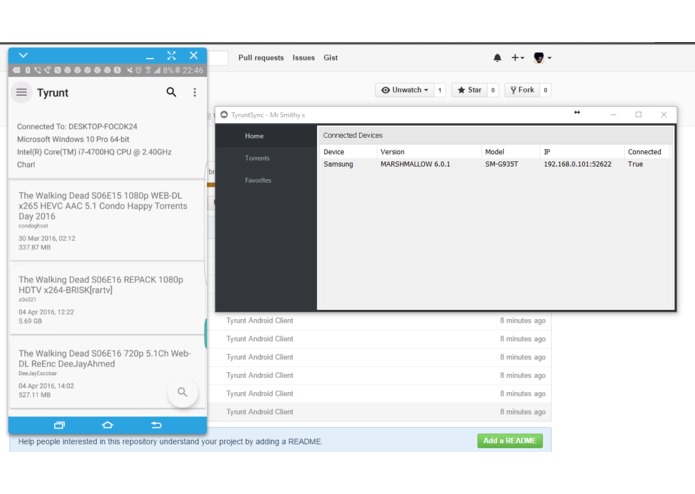Sort by the Connected column header
The image size is (695, 494).
pos(648,152)
